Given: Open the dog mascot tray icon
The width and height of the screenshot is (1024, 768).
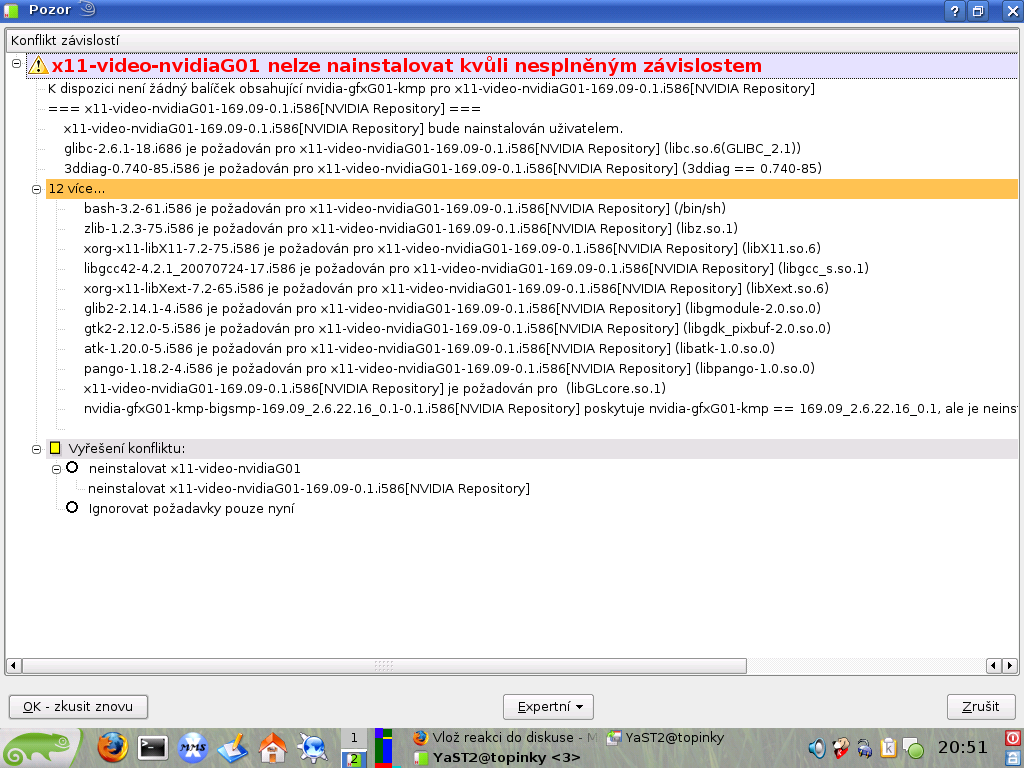Looking at the screenshot, I should pos(840,748).
